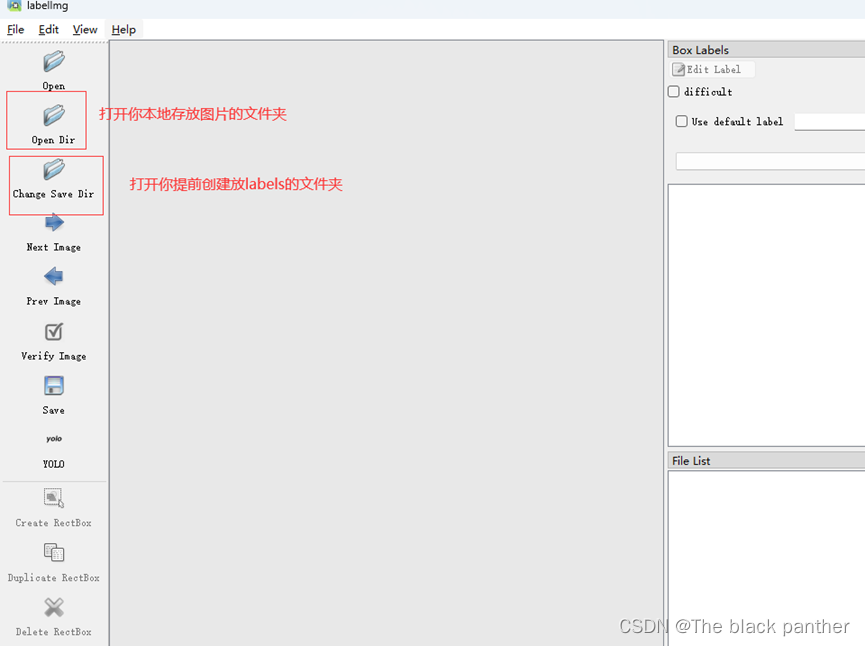Click the Verify Image checkmark icon

click(54, 332)
